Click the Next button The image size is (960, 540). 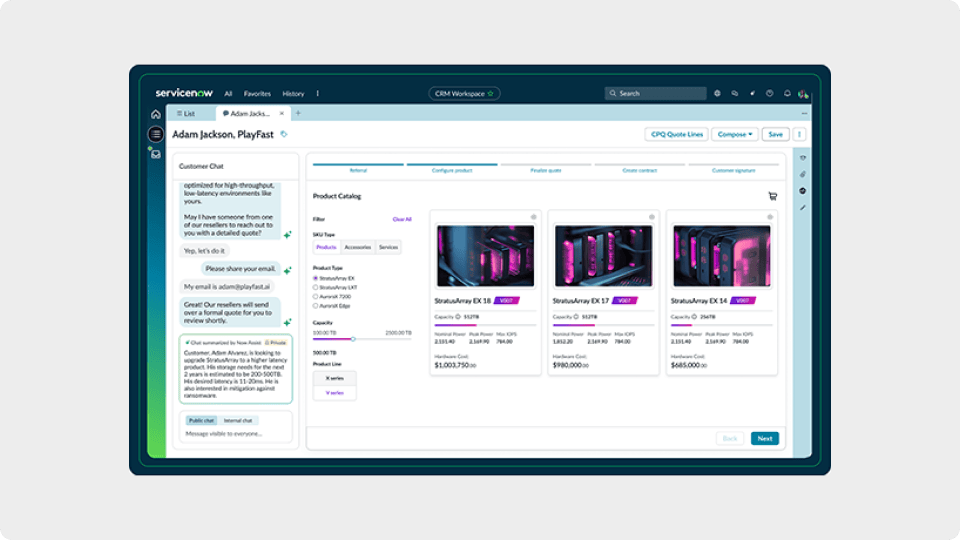pyautogui.click(x=764, y=438)
